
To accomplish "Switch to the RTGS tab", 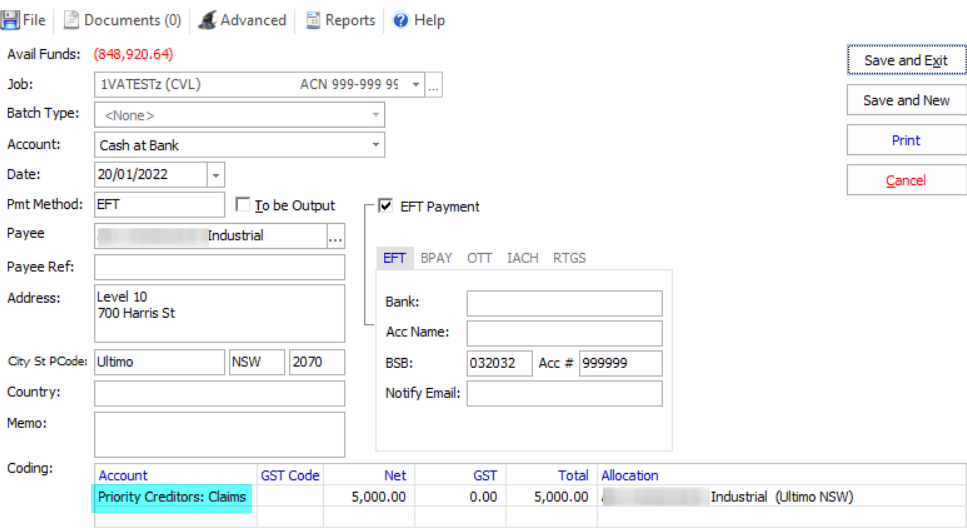I will 569,258.
